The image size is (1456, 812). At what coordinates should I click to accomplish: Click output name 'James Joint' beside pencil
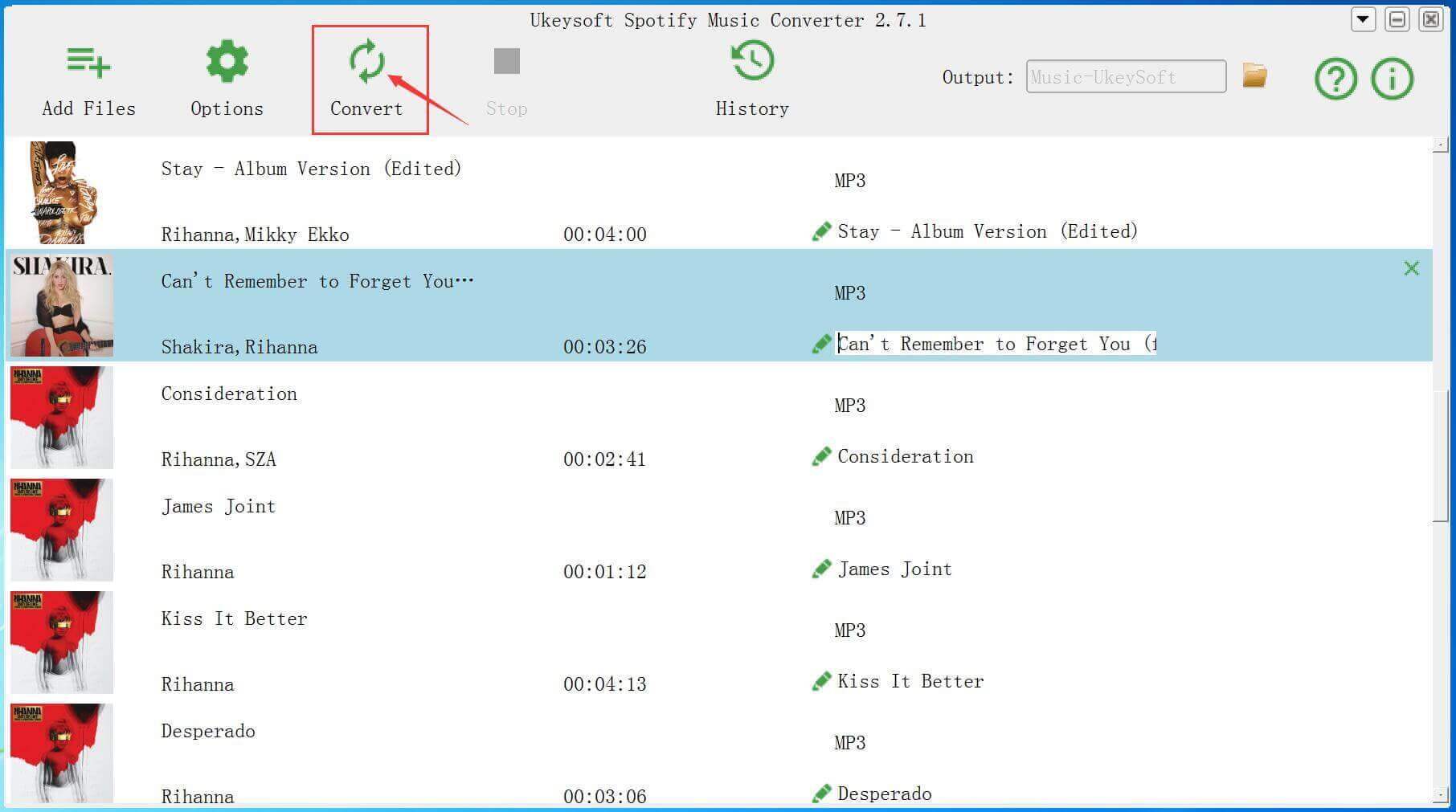pyautogui.click(x=894, y=569)
